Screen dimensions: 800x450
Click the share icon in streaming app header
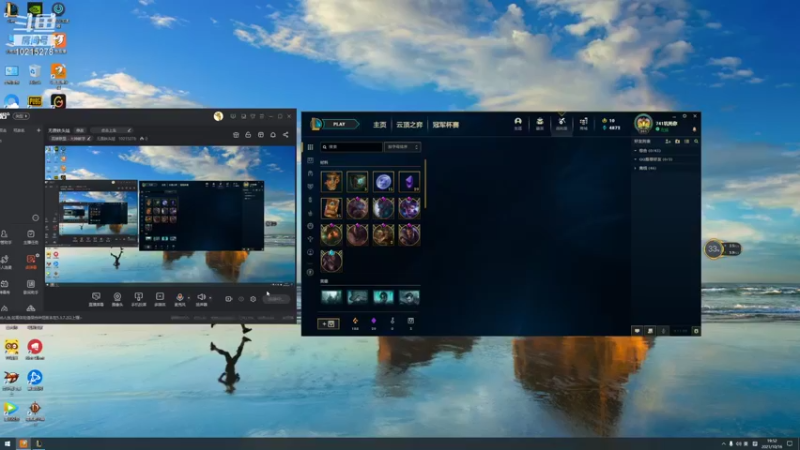point(286,135)
